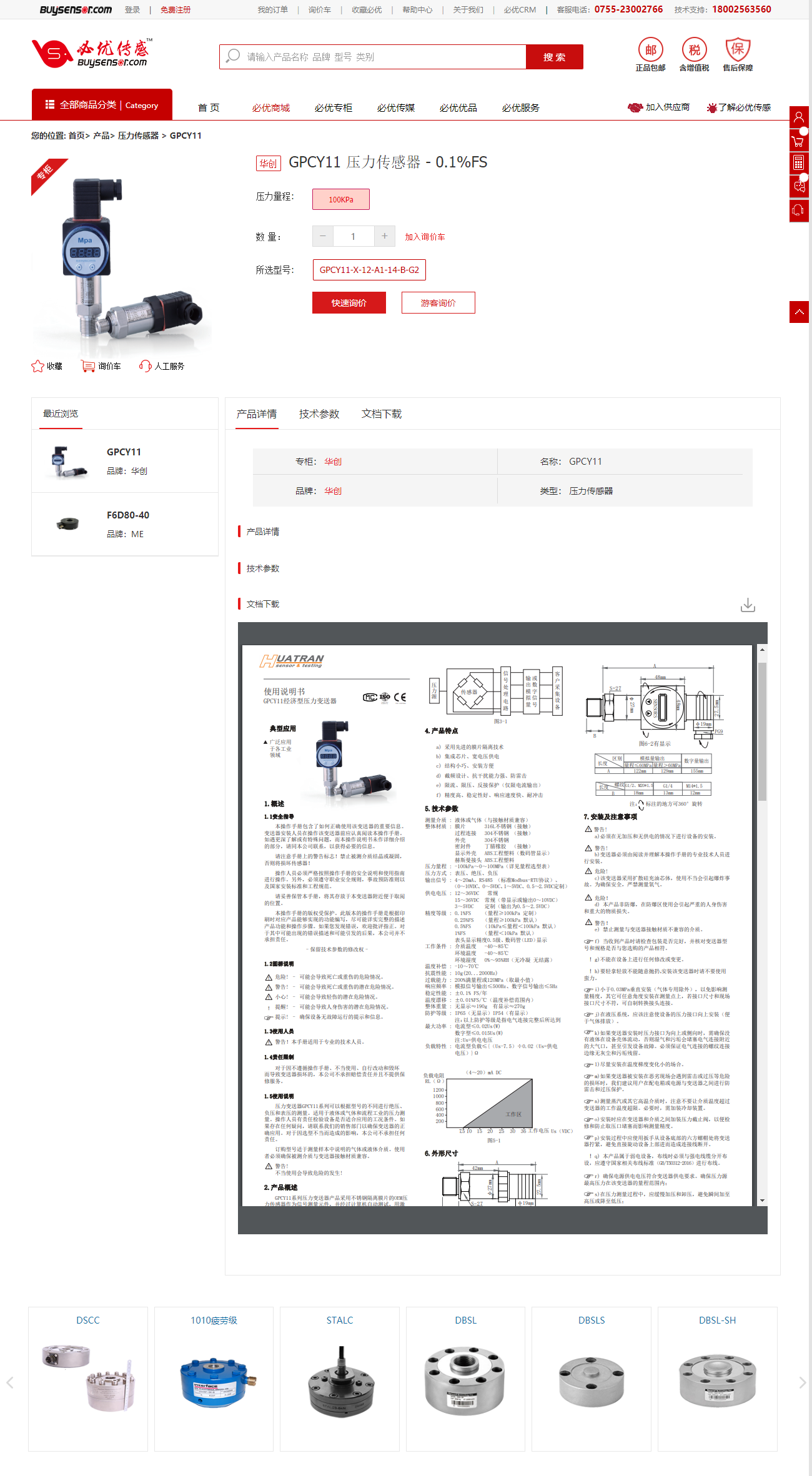Click document viewer scroll up arrow
The image size is (812, 1476).
(x=762, y=650)
